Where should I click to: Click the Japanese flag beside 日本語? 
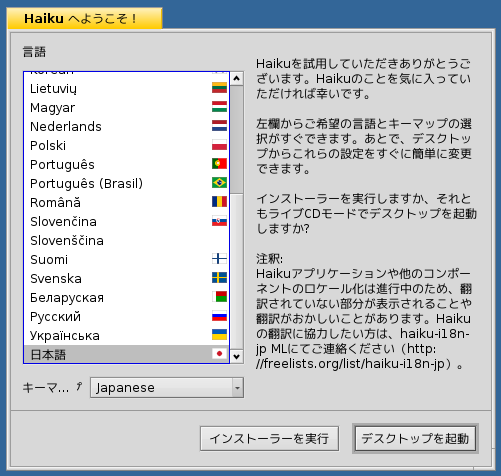tap(219, 354)
